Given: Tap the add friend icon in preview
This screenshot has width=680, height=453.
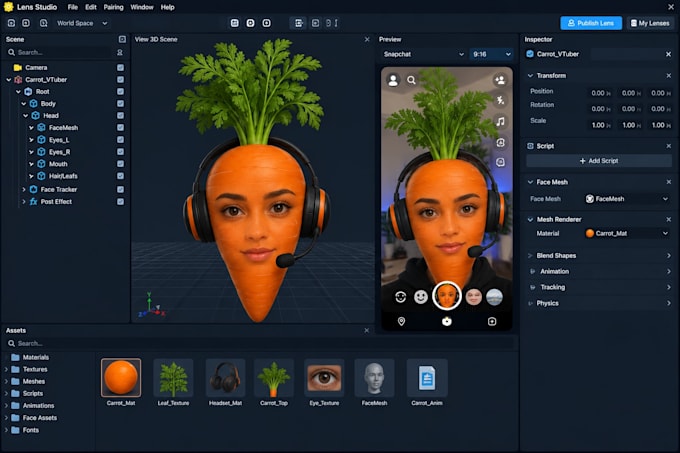Looking at the screenshot, I should [x=500, y=80].
